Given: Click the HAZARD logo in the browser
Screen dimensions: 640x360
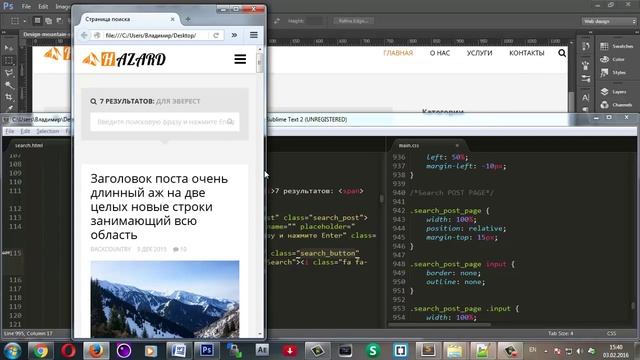Looking at the screenshot, I should coord(124,60).
